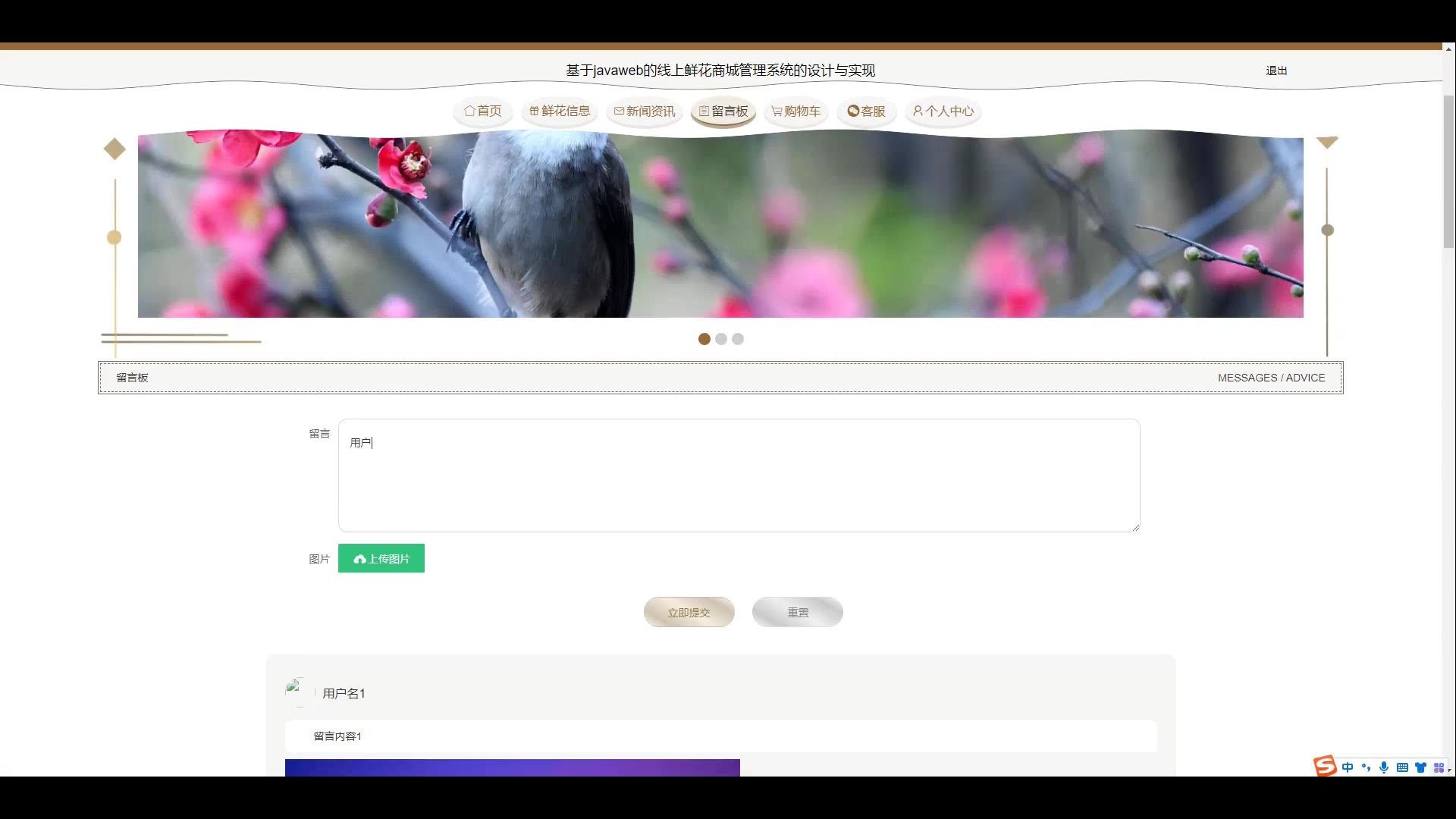This screenshot has width=1456, height=819.
Task: Switch to the second carousel dot
Action: pos(721,339)
